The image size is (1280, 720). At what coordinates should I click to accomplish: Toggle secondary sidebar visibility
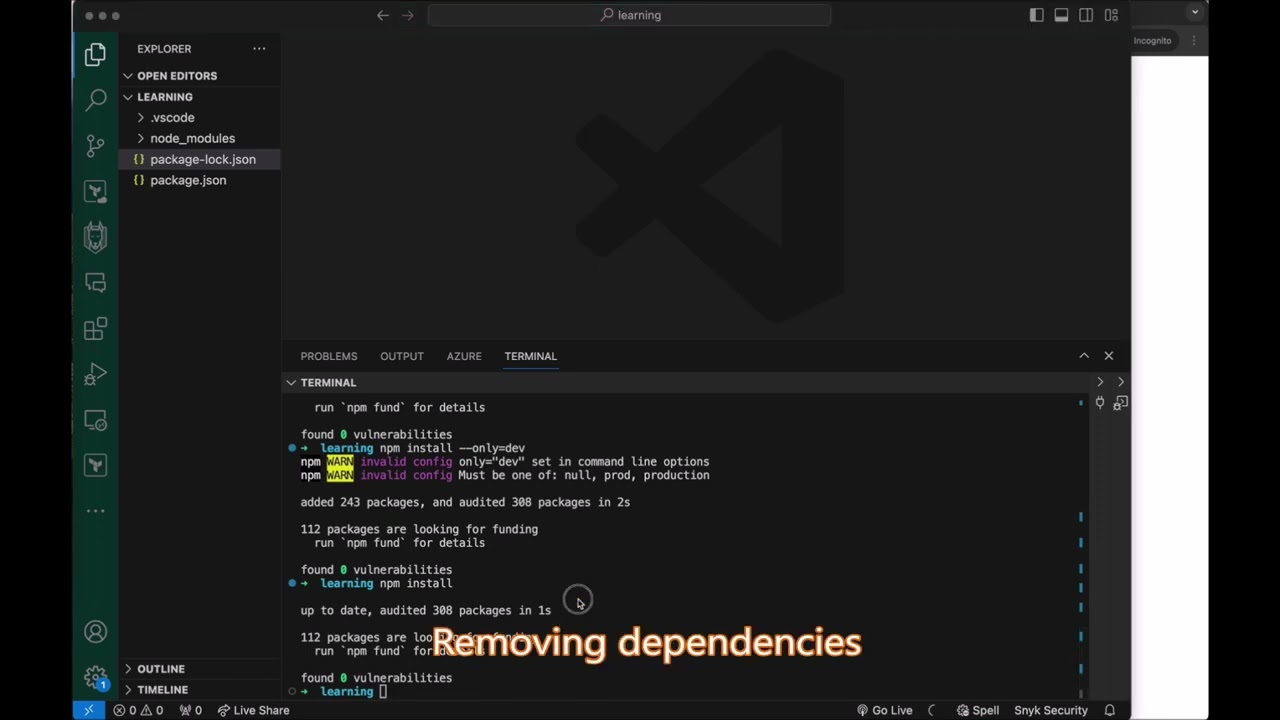coord(1086,15)
